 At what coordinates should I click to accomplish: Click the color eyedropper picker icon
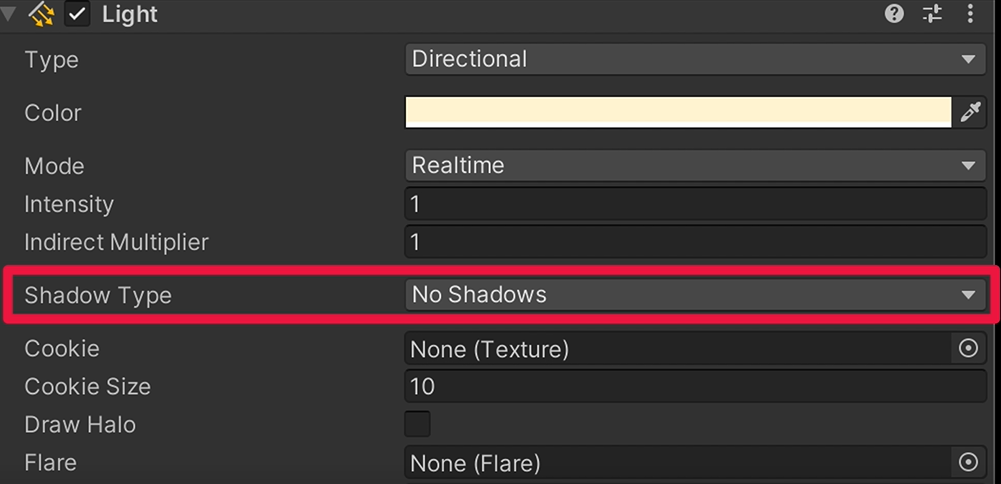click(970, 113)
